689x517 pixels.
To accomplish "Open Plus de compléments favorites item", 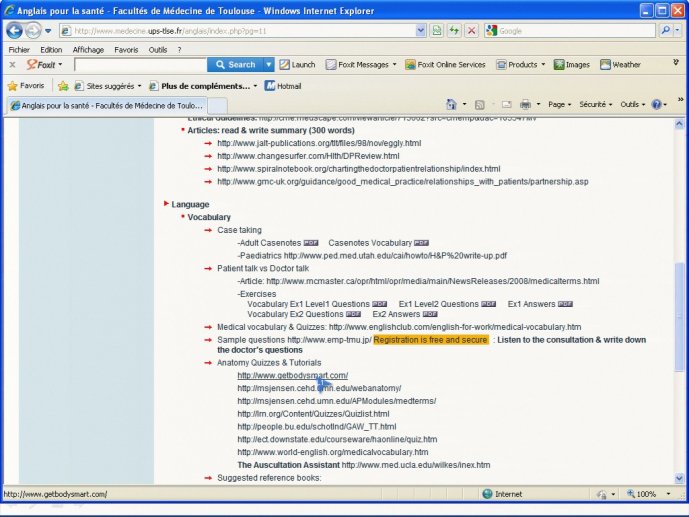I will 203,86.
